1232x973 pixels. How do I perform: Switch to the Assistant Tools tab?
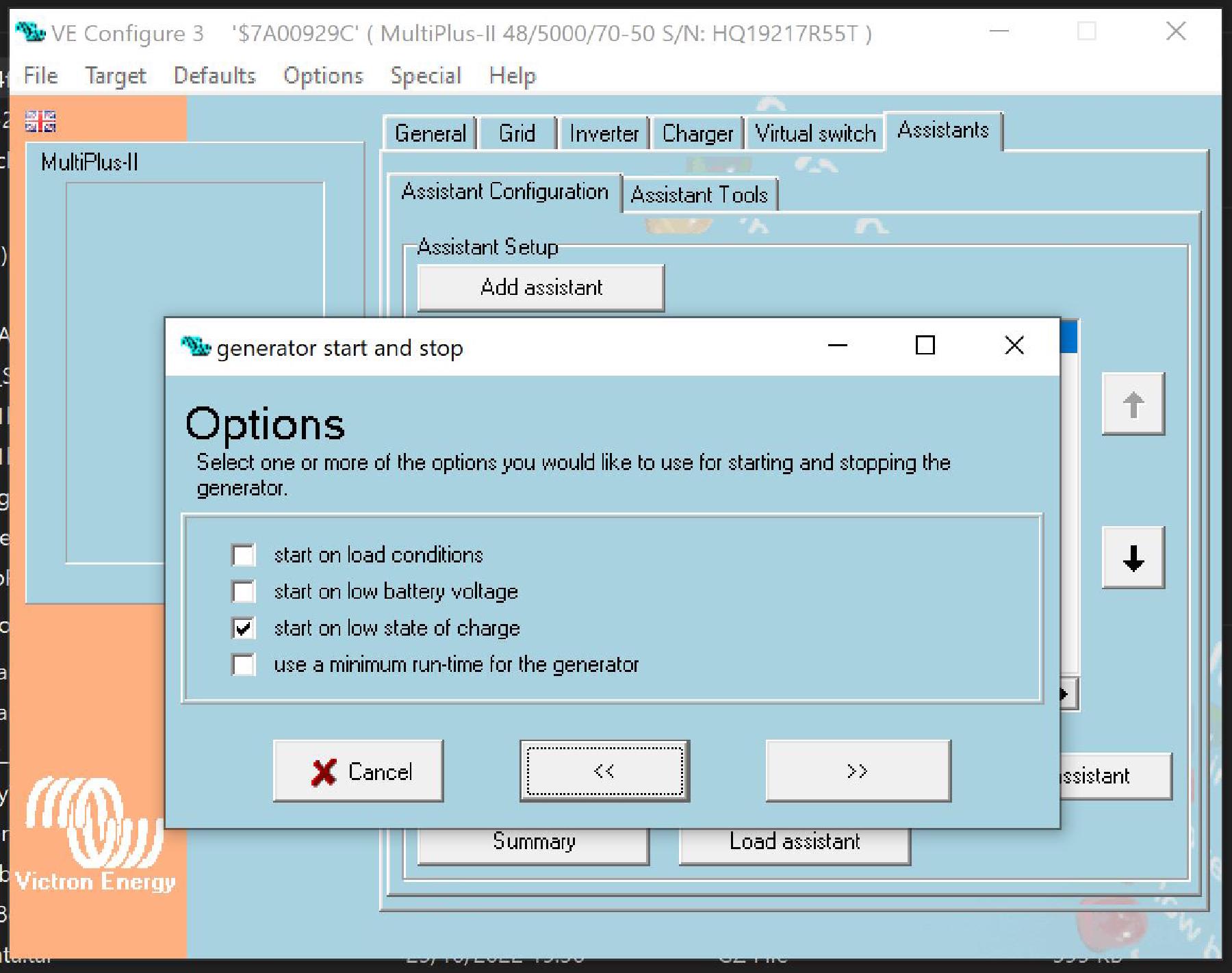click(700, 195)
